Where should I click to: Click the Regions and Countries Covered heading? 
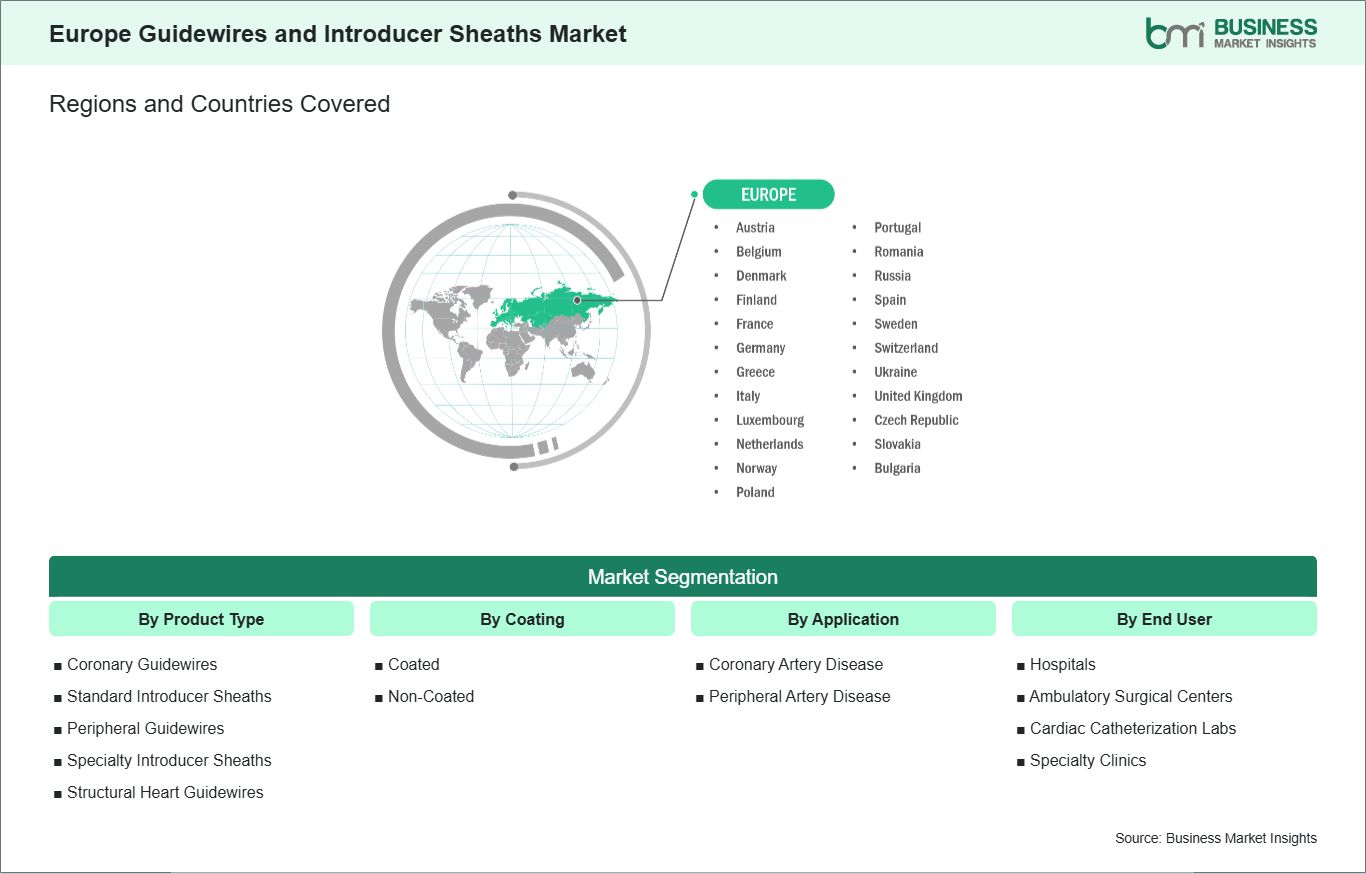tap(219, 104)
